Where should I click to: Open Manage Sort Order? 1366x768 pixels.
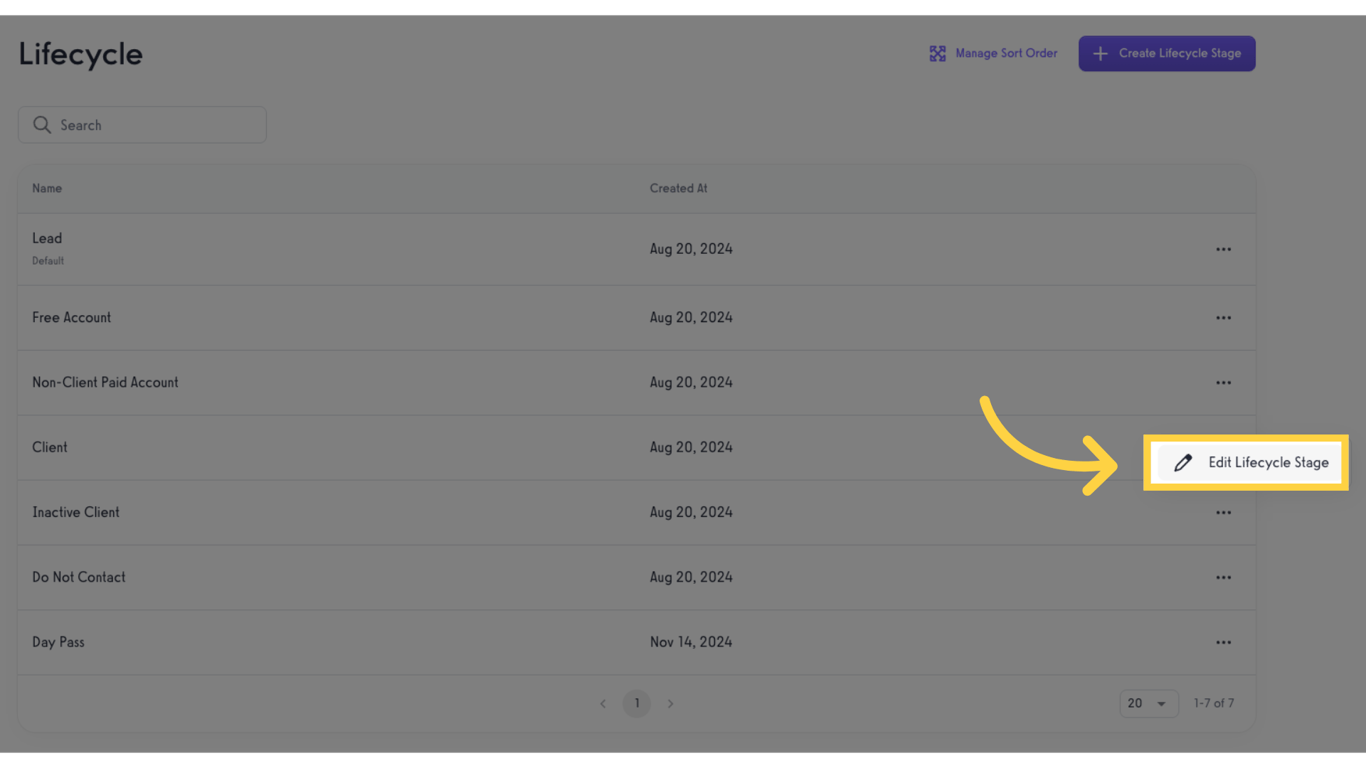[x=1006, y=53]
